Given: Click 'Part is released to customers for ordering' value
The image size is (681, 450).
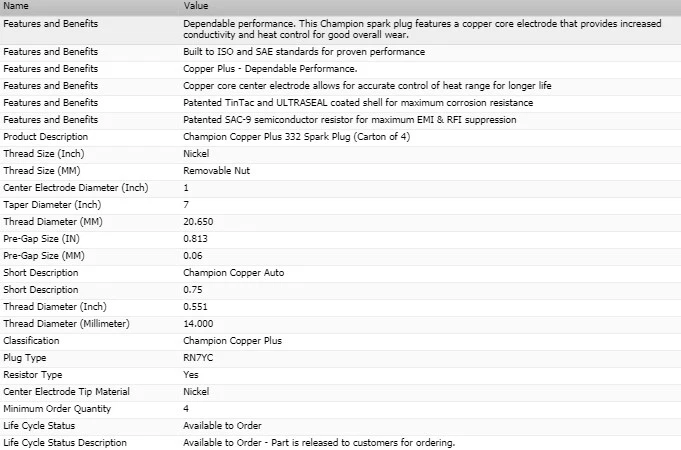Looking at the screenshot, I should pyautogui.click(x=363, y=443).
